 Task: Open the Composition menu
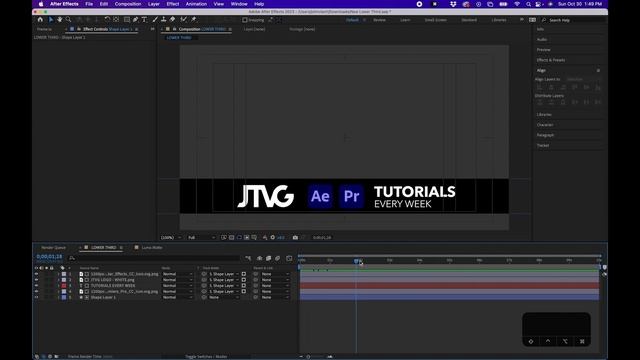(x=128, y=4)
